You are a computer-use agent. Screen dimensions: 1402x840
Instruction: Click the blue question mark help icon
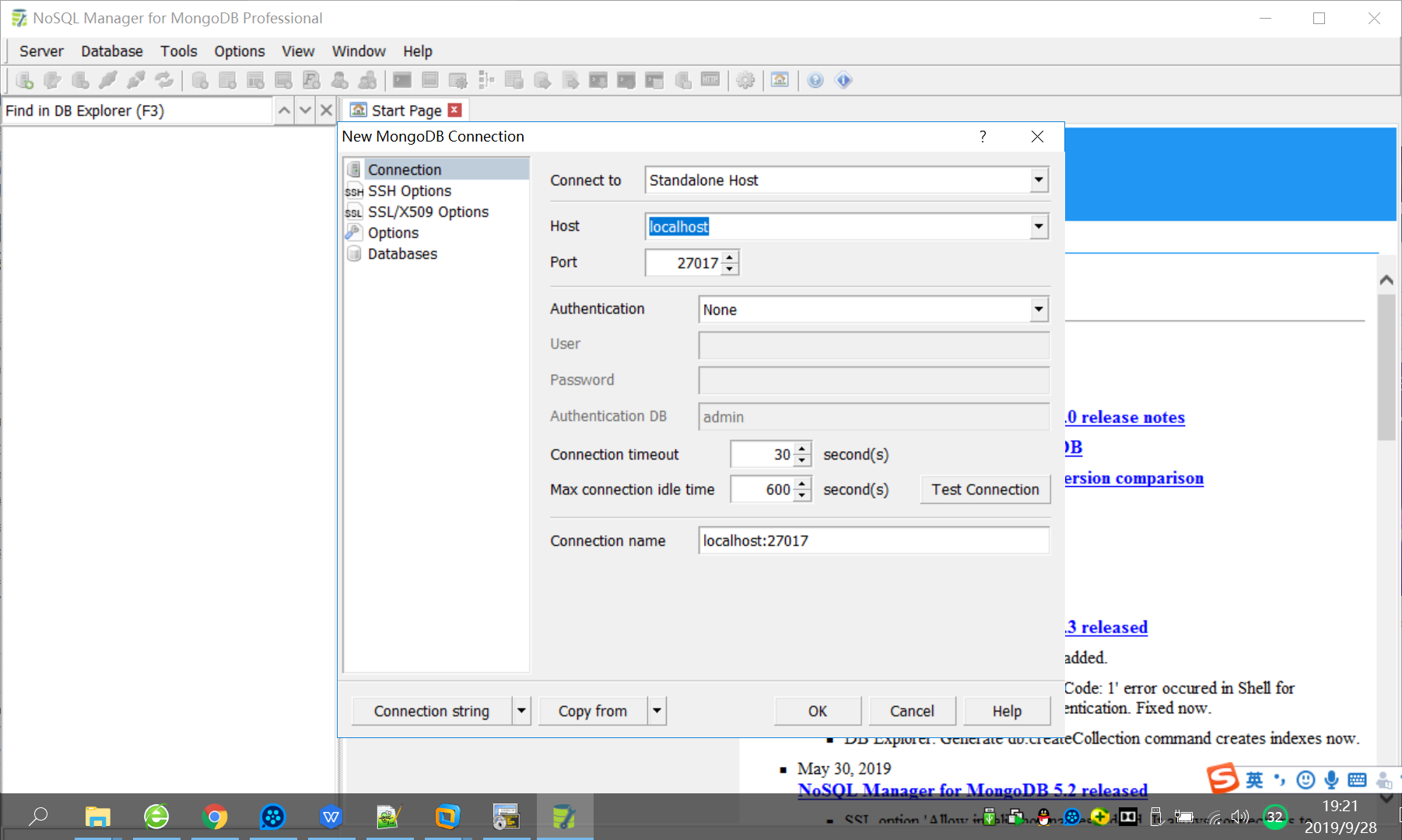tap(815, 80)
